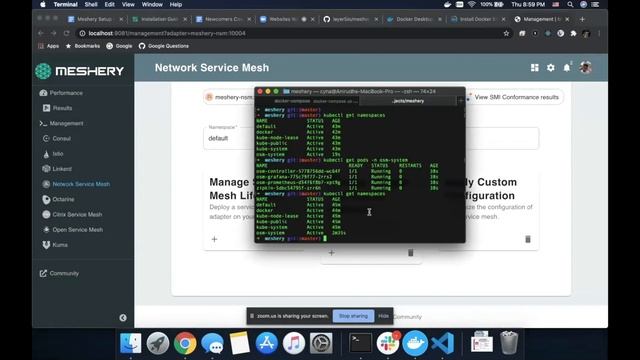Viewport: 640px width, 360px height.
Task: Click plus icon on the middle card
Action: [331, 253]
